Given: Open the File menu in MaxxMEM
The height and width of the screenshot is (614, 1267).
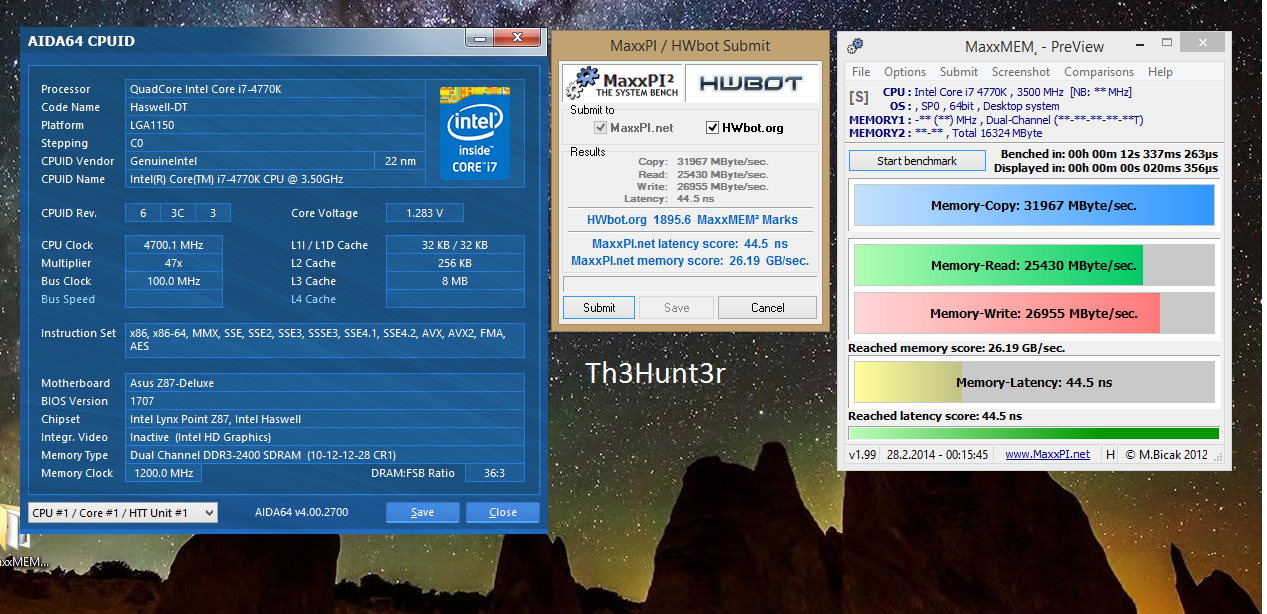Looking at the screenshot, I should (x=861, y=72).
